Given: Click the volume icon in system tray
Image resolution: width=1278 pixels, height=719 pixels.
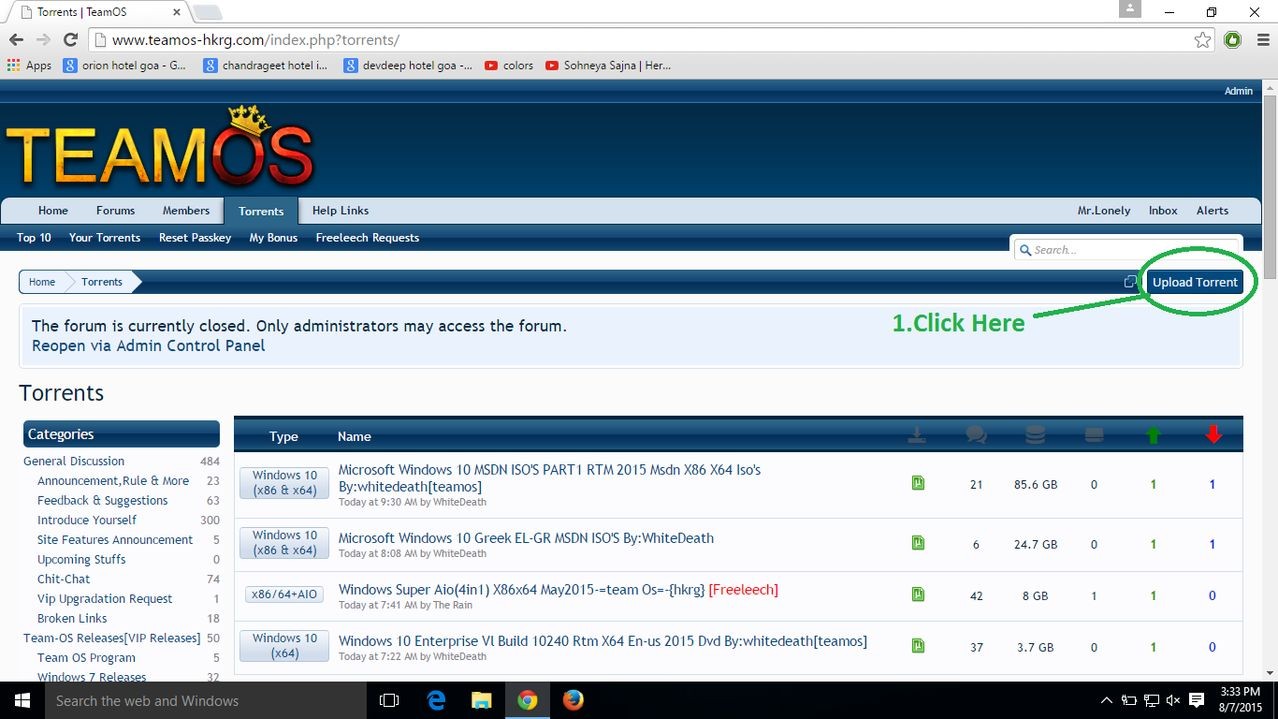Looking at the screenshot, I should click(x=1173, y=701).
